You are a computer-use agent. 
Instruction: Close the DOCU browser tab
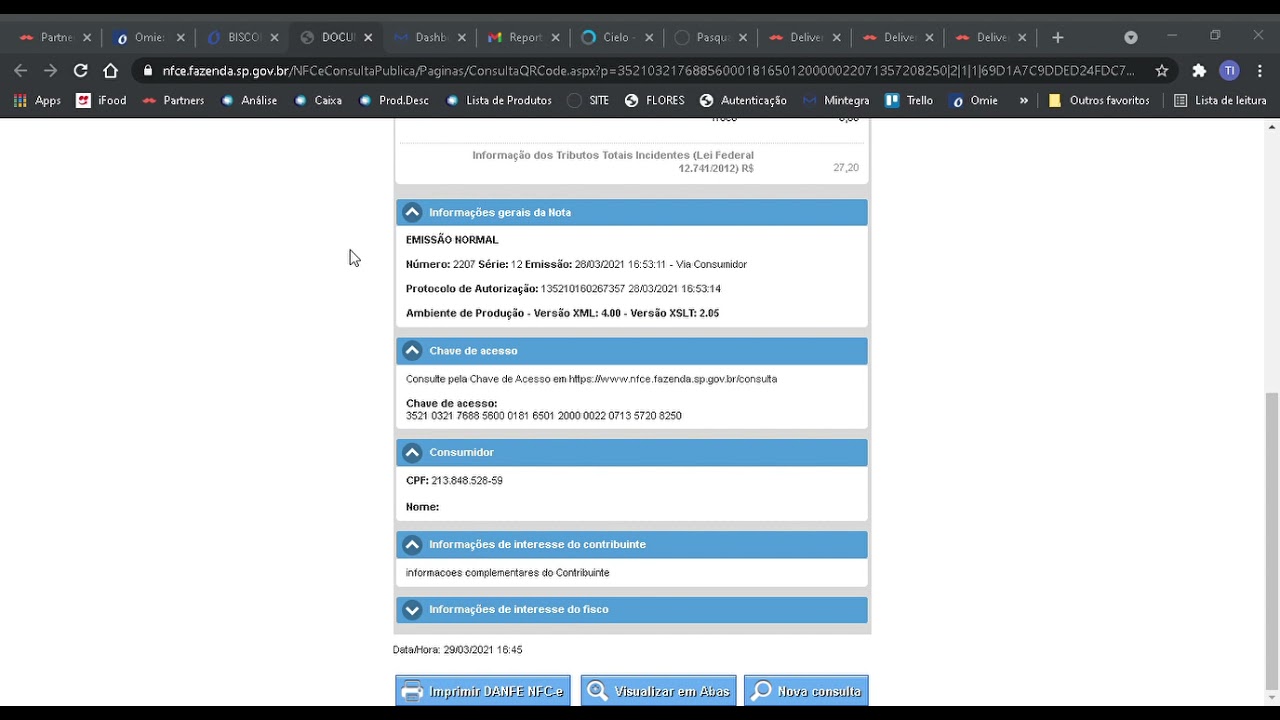[368, 37]
